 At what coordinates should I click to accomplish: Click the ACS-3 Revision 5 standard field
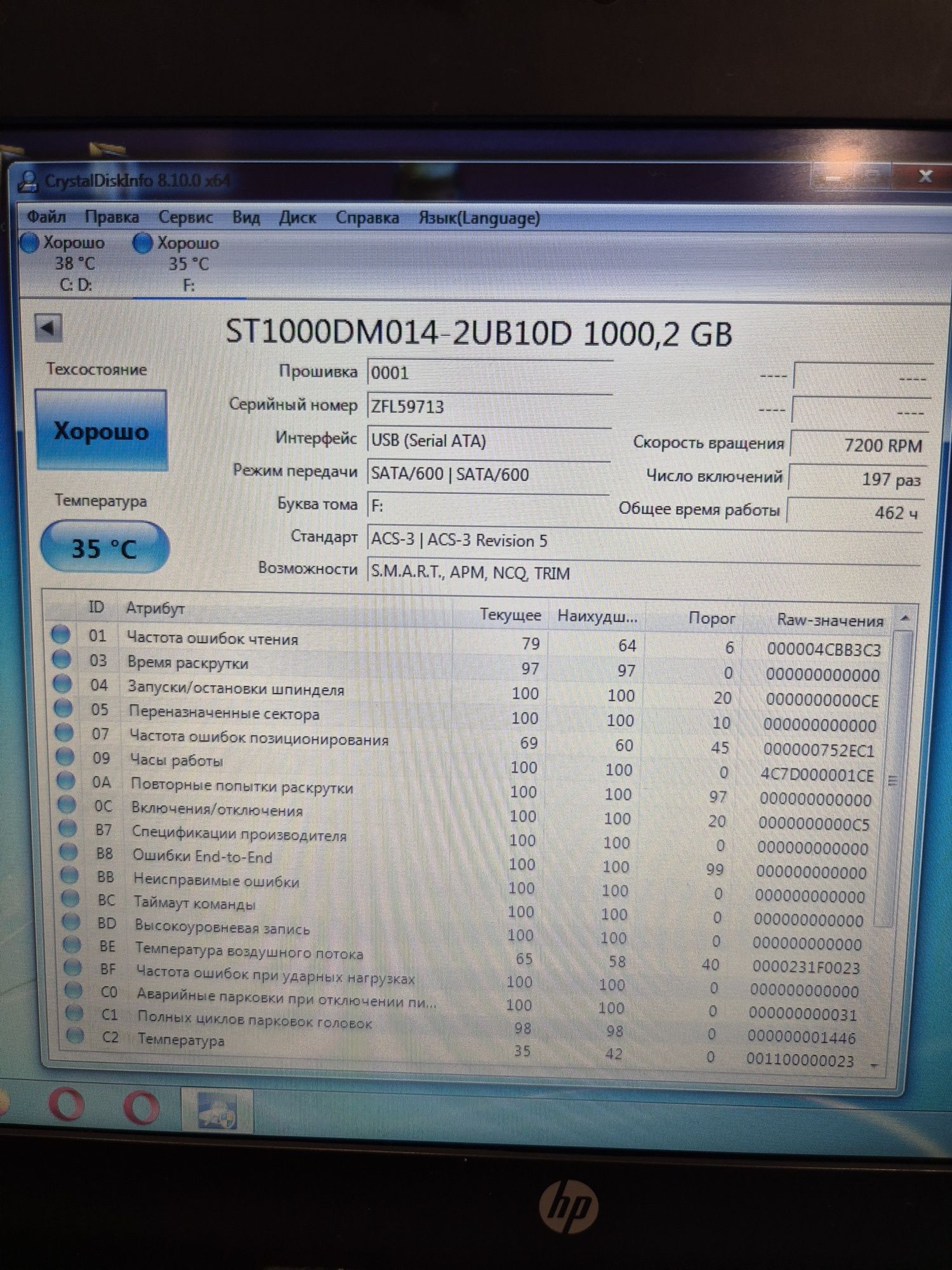point(644,540)
